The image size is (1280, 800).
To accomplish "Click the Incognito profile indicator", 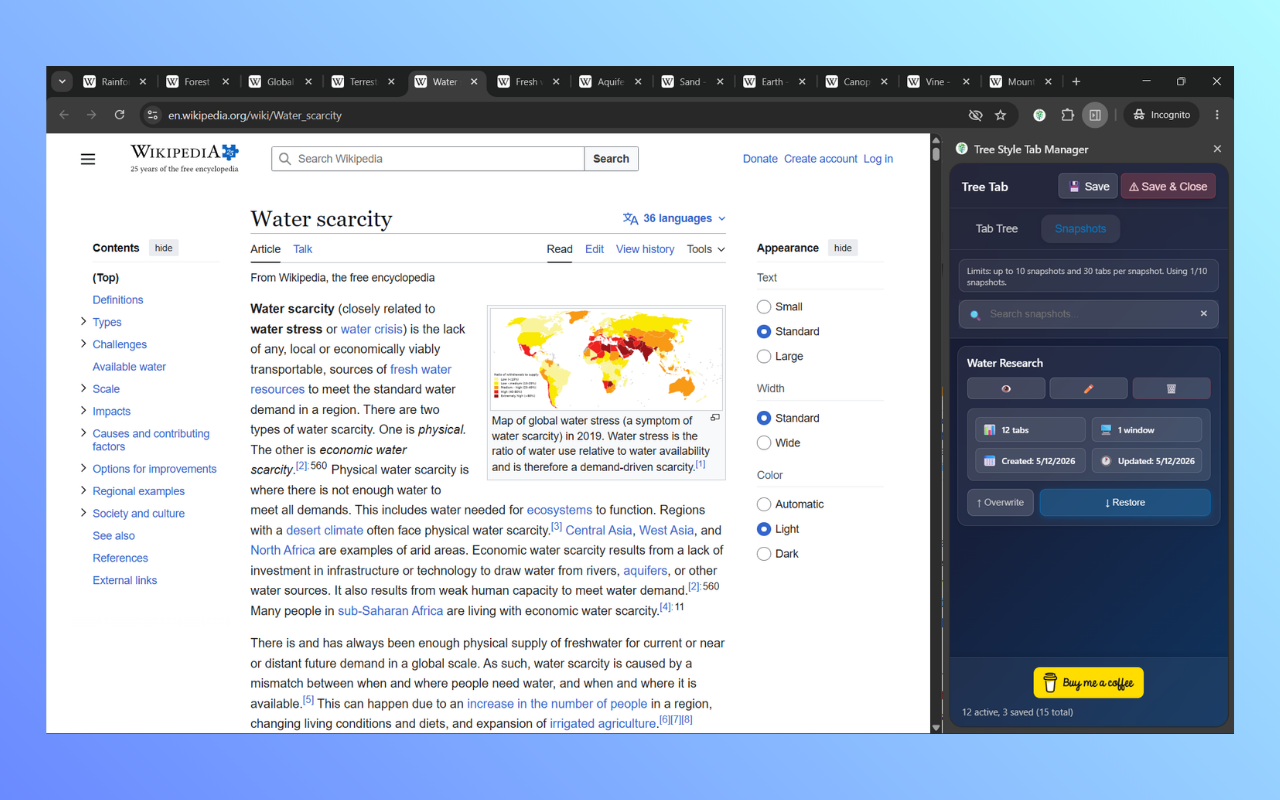I will [1161, 115].
